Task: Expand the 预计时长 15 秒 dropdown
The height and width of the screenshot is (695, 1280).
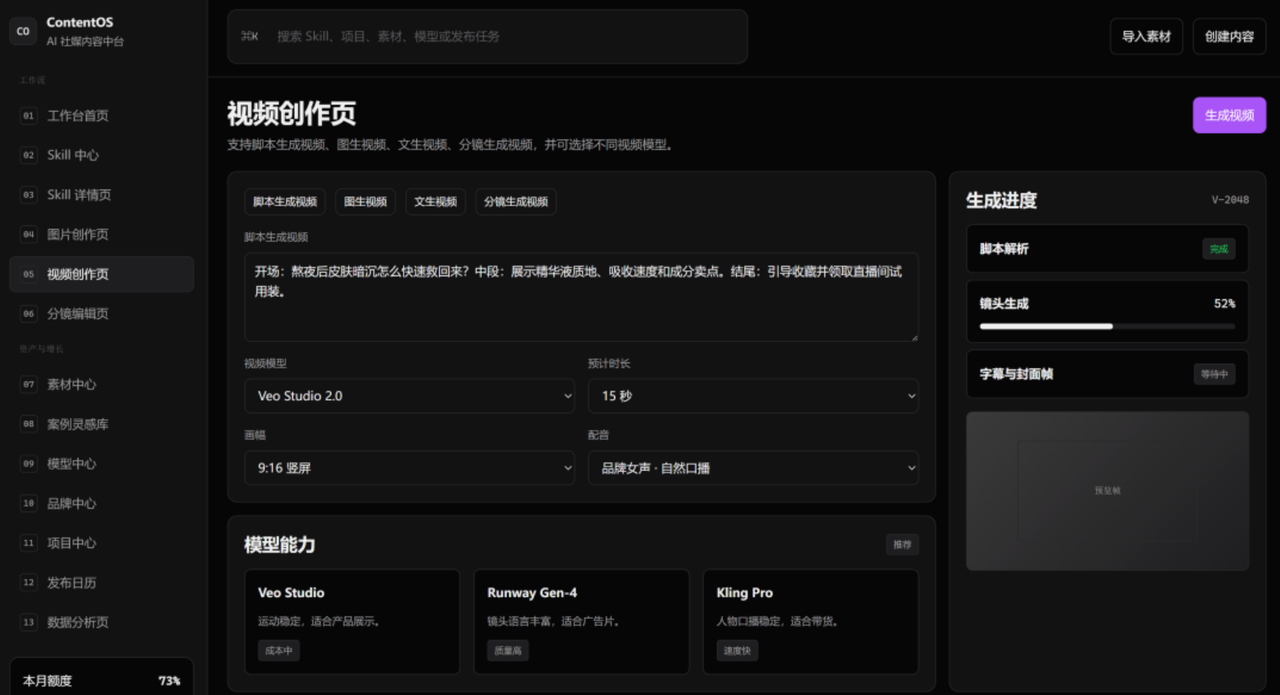Action: [753, 396]
